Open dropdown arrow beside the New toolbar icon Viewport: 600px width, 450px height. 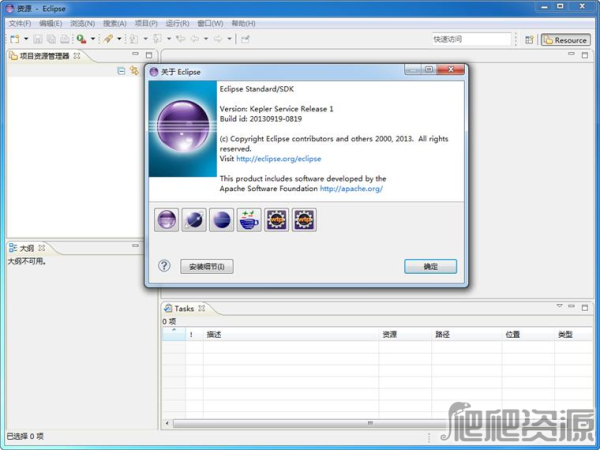pyautogui.click(x=26, y=40)
